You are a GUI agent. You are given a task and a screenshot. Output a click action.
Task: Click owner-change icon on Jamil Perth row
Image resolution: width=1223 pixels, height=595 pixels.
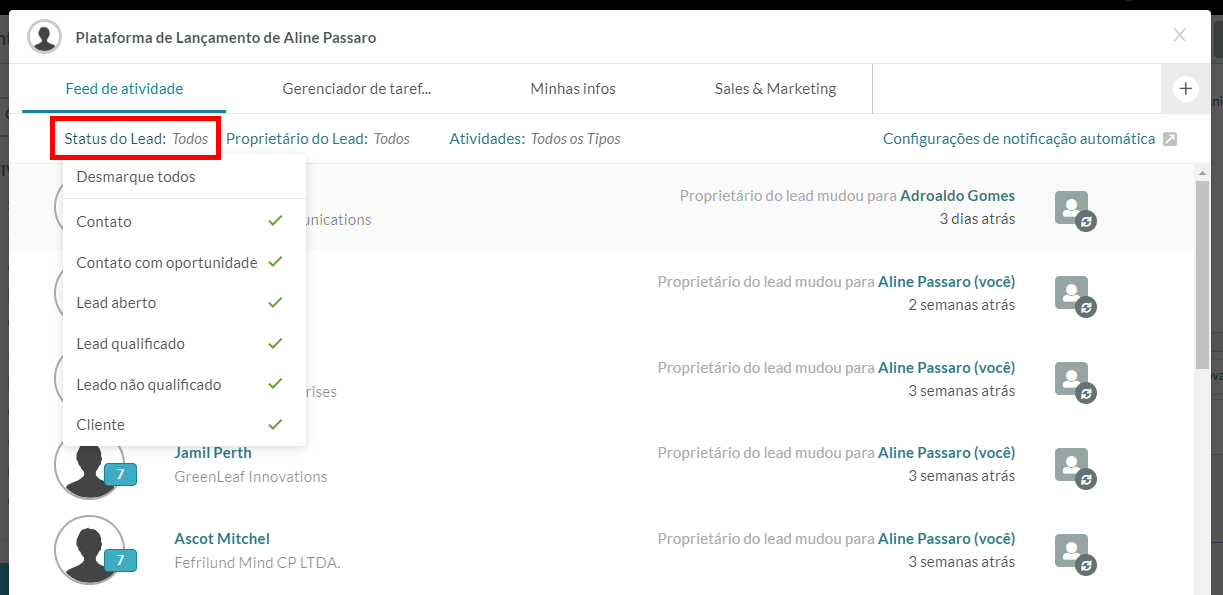(x=1075, y=468)
